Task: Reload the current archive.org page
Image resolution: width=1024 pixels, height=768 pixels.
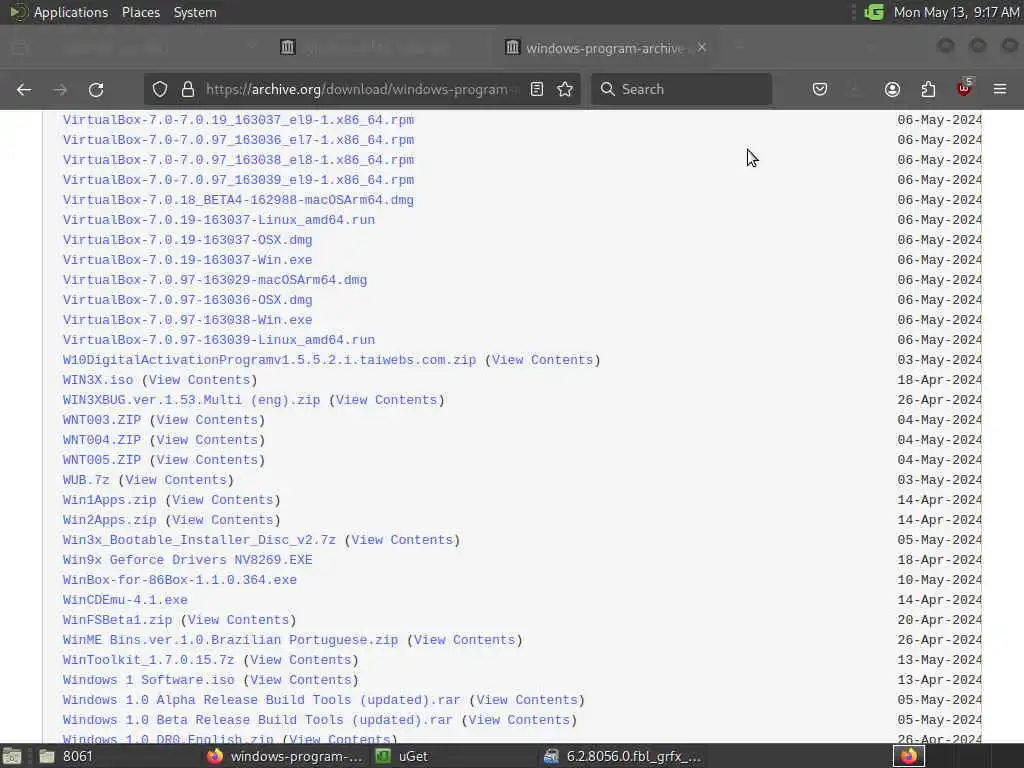Action: 96,89
